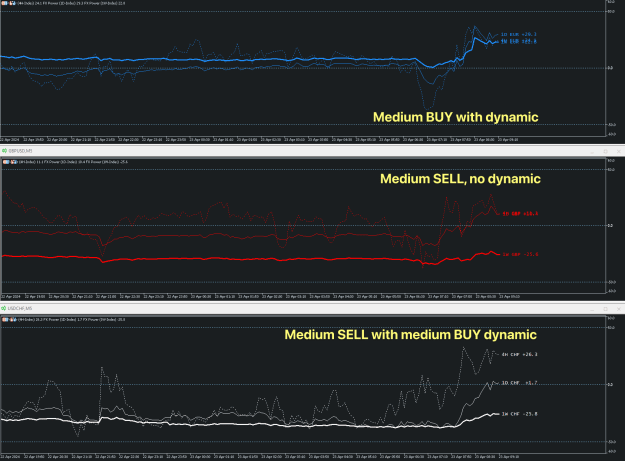Click the 0.0 scale value in GBPUSD chart
This screenshot has height=461, width=625.
point(610,226)
